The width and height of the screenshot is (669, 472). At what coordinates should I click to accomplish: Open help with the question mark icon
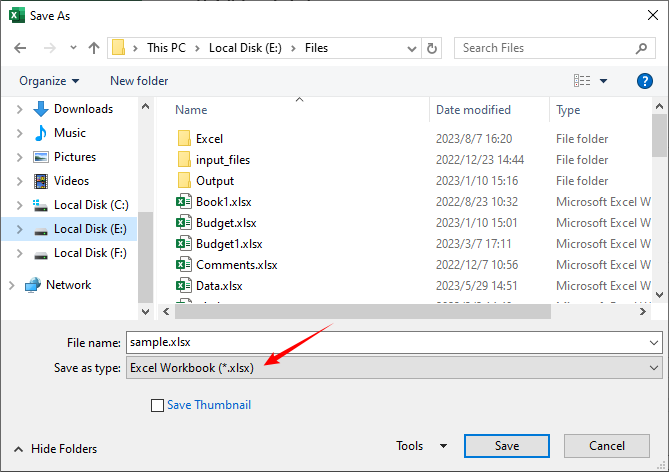click(x=644, y=81)
